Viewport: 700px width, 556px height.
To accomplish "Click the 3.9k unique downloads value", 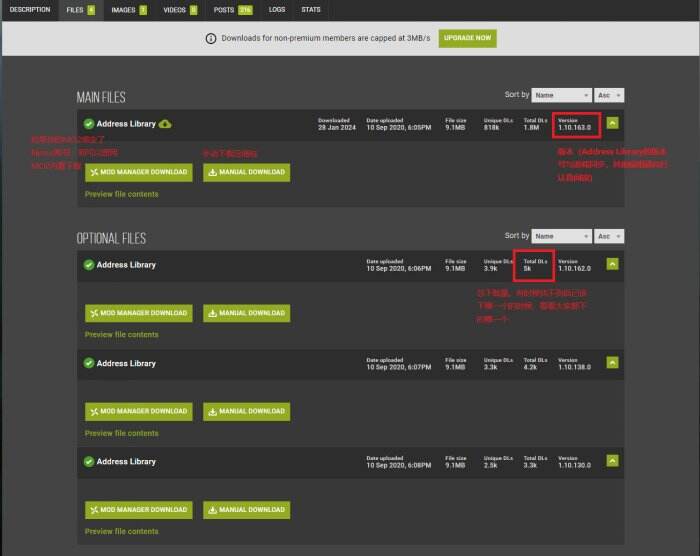I will point(491,269).
